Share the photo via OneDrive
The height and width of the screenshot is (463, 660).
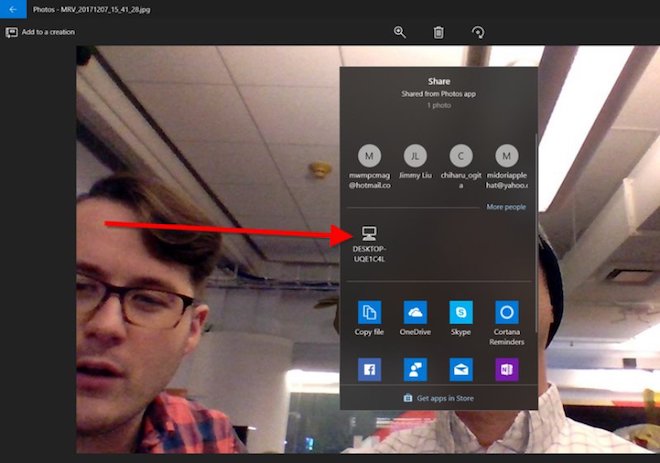(414, 318)
